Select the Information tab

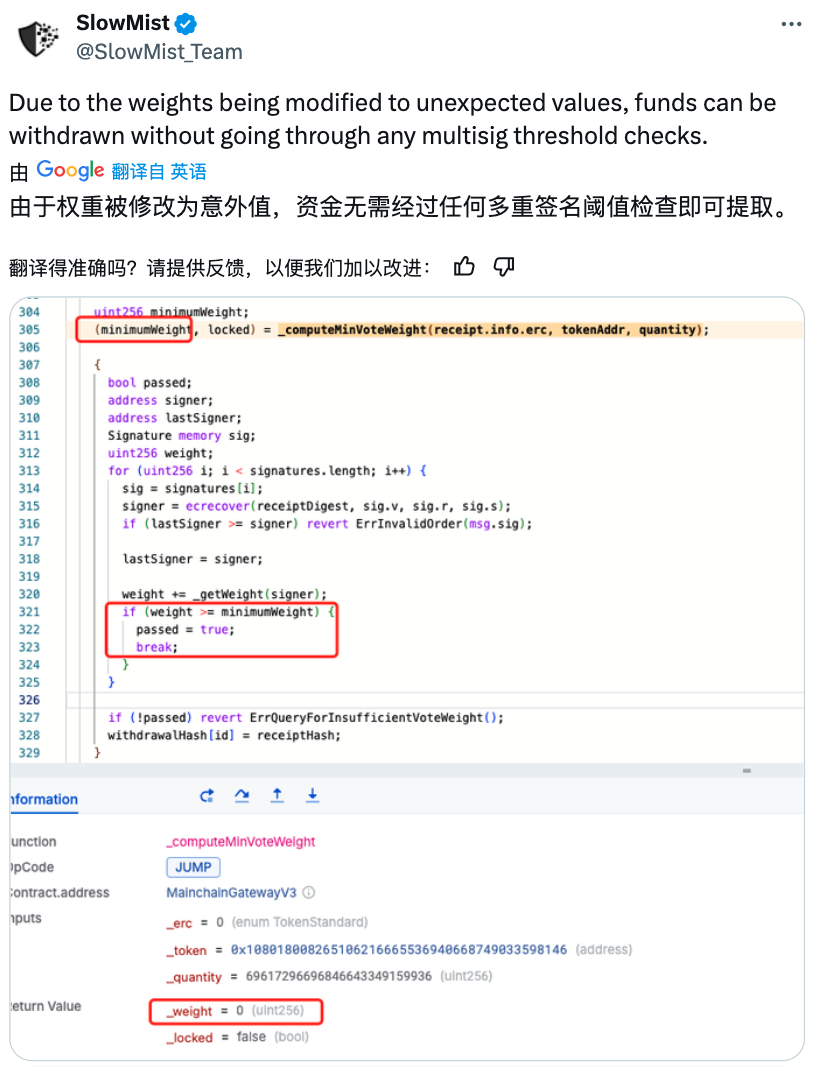point(42,799)
